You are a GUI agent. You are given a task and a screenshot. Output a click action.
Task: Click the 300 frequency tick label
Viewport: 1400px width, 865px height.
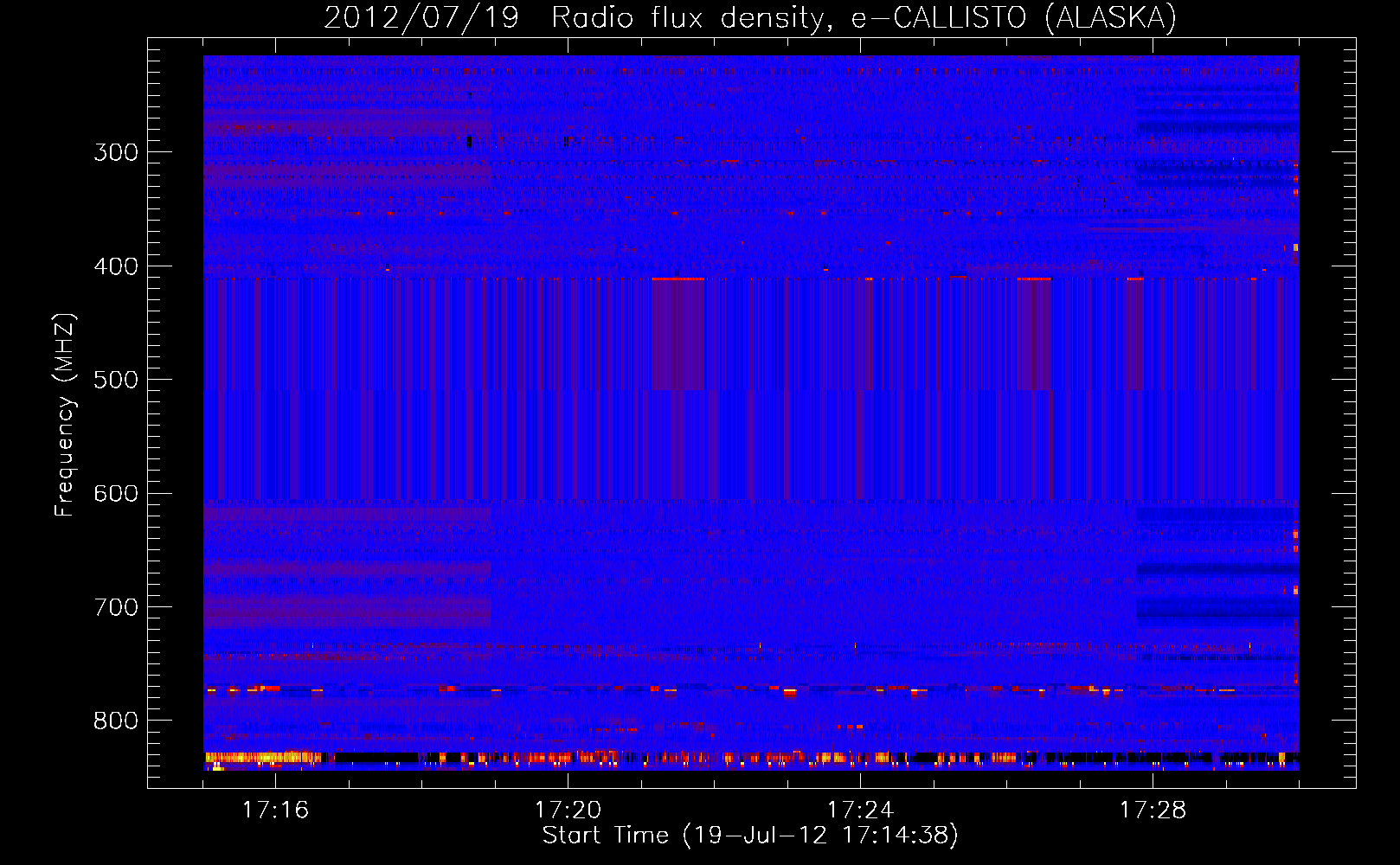tap(116, 152)
